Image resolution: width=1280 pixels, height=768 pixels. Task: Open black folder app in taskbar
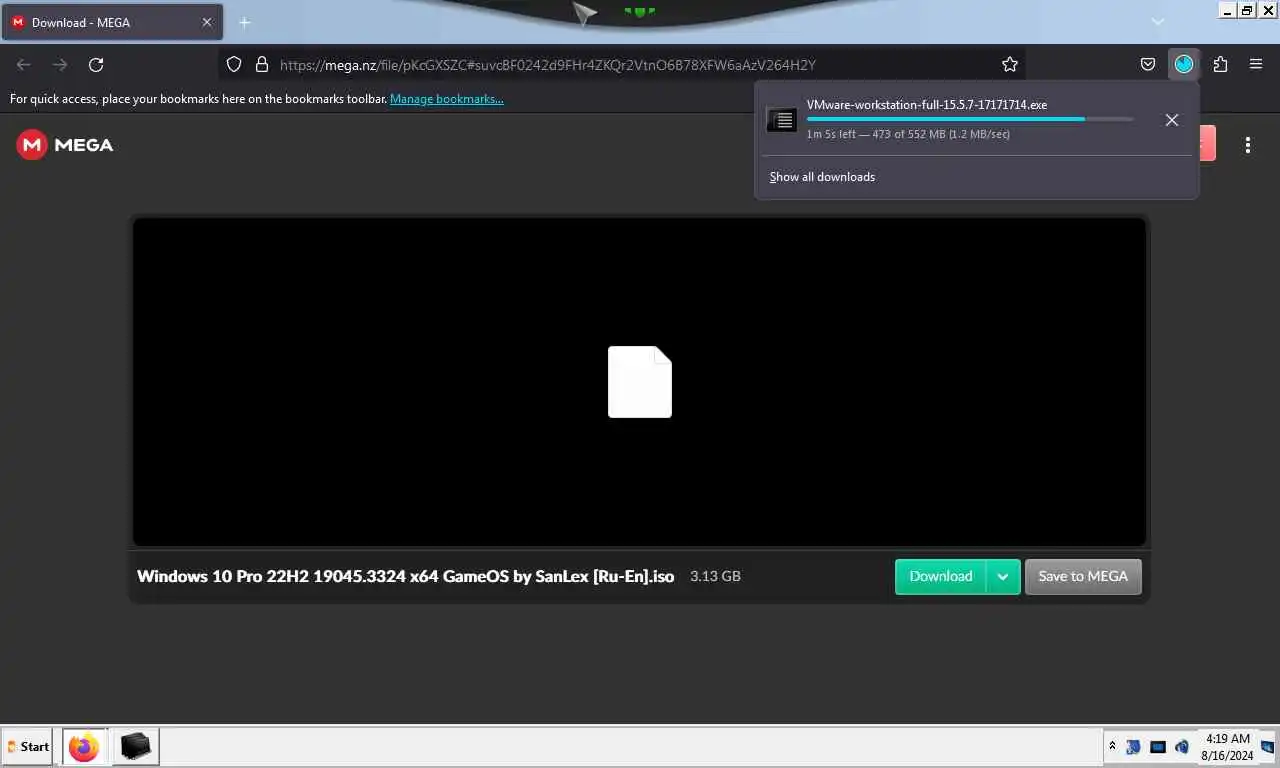point(135,747)
